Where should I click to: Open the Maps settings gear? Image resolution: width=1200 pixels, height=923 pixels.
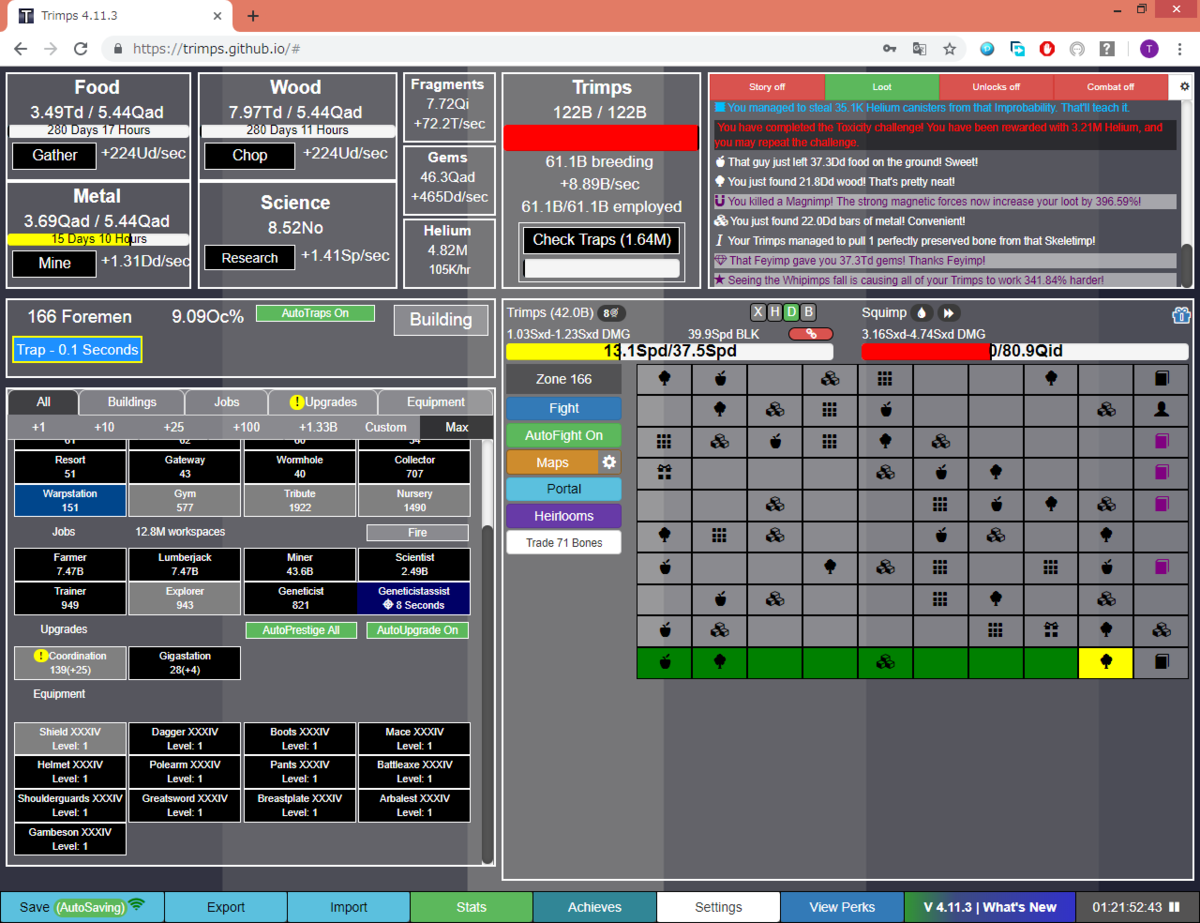609,462
